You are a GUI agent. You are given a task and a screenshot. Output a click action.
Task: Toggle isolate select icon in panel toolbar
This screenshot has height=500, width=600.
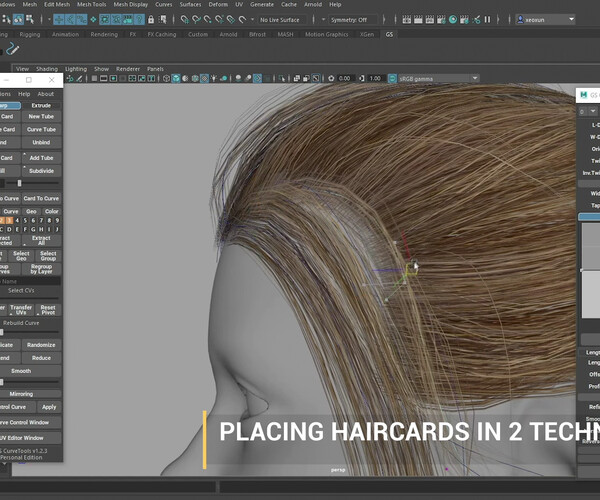pos(282,78)
